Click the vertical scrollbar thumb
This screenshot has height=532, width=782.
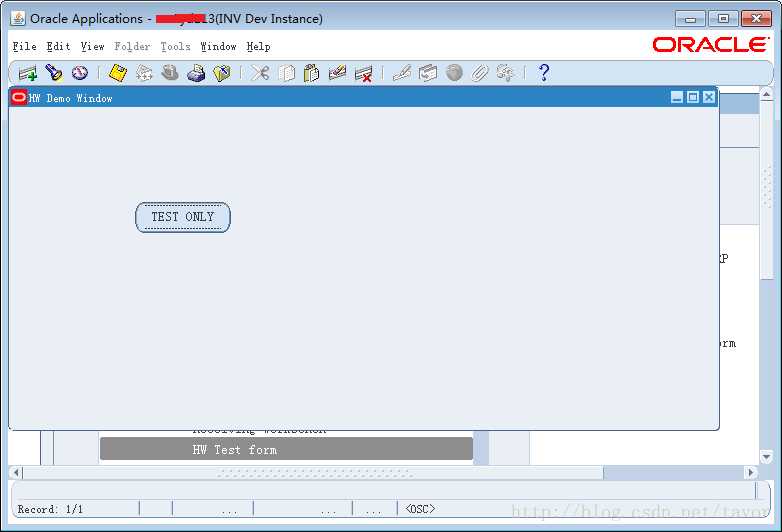(767, 189)
